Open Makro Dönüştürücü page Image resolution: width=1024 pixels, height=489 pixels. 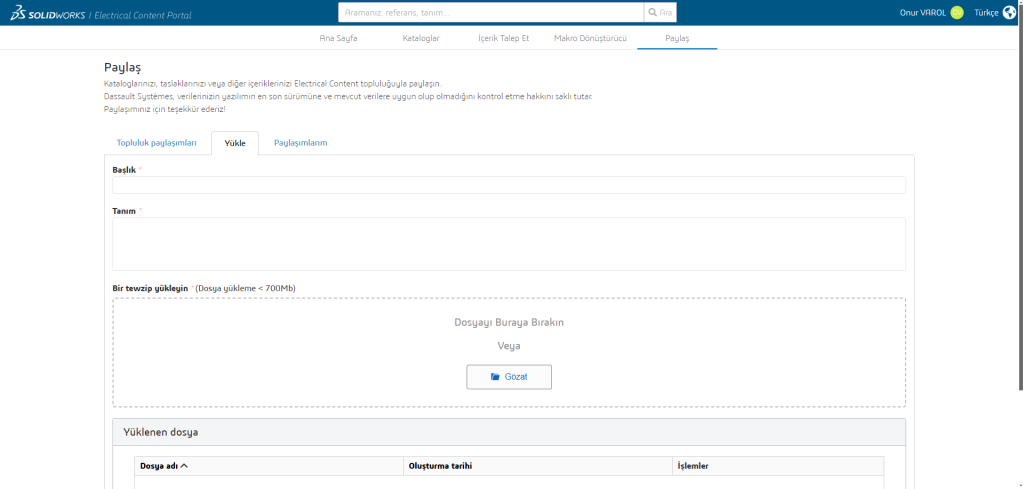[x=590, y=38]
